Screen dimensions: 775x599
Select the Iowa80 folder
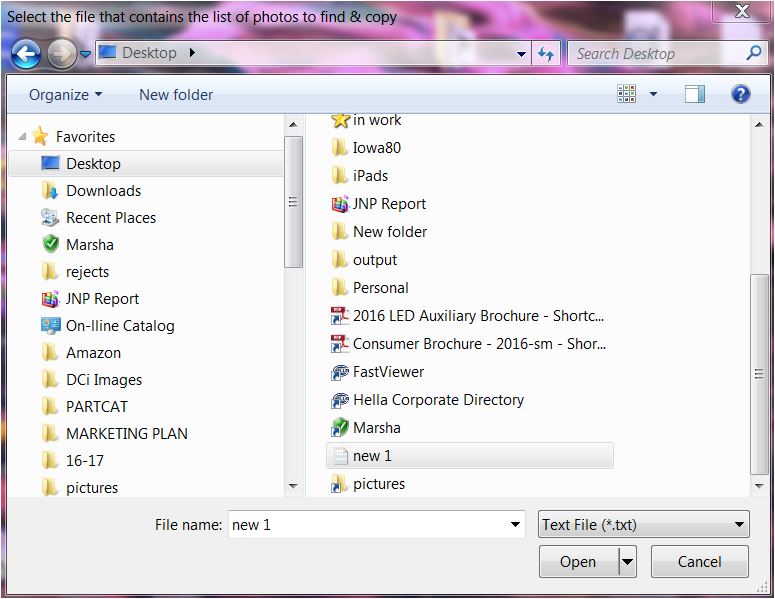tap(366, 148)
